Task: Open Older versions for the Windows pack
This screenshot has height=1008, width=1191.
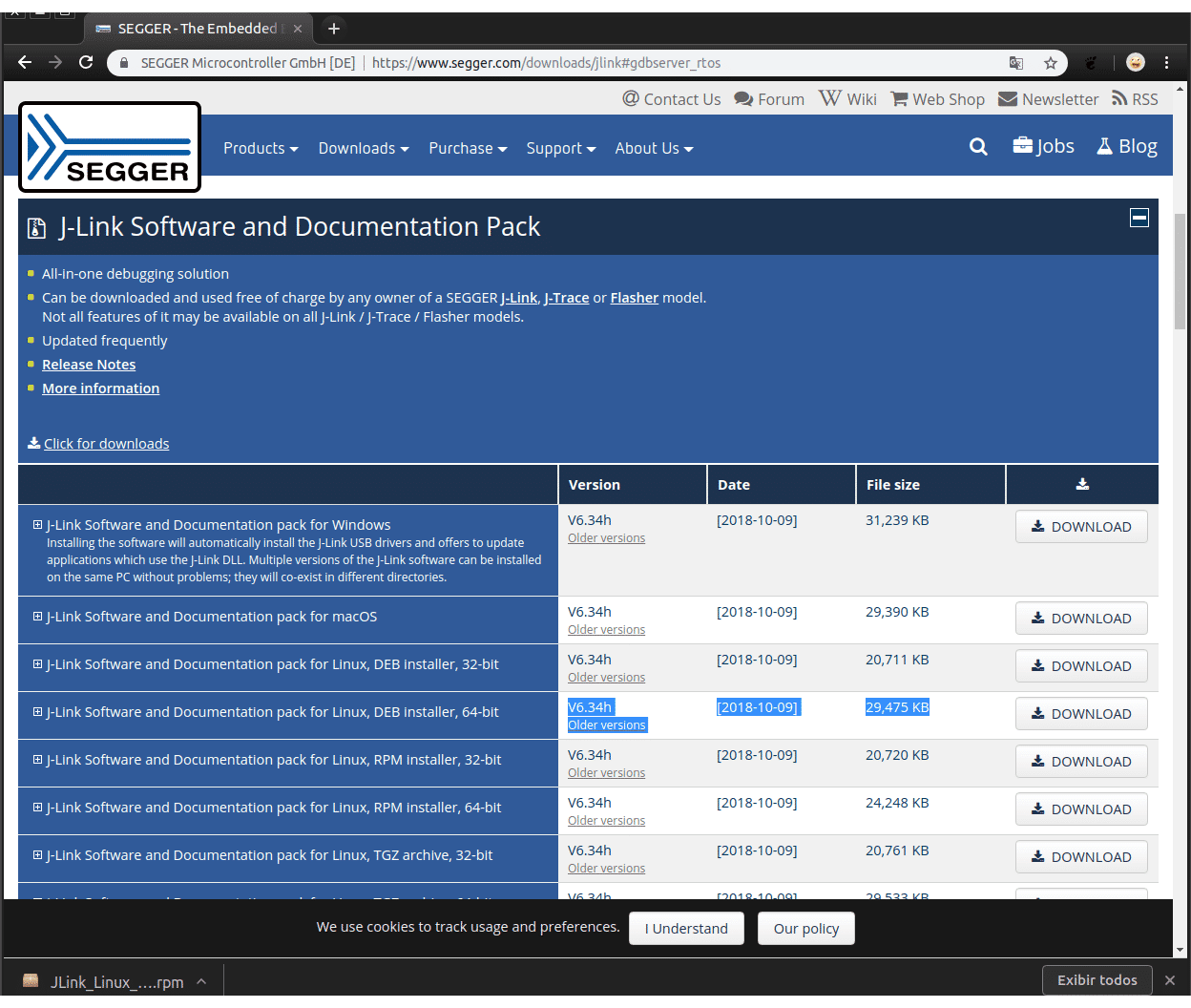Action: click(606, 538)
